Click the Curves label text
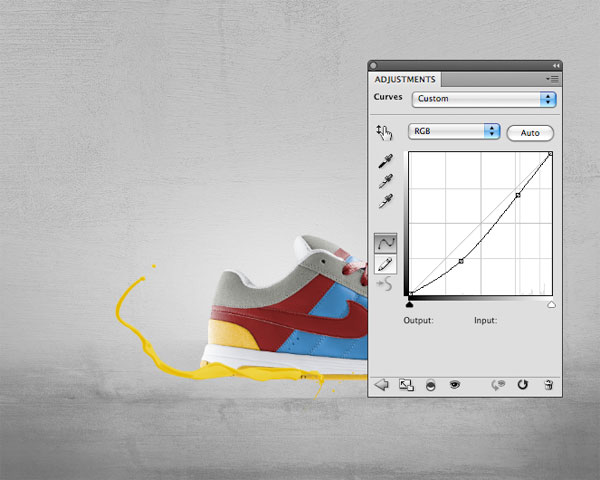 pyautogui.click(x=388, y=97)
